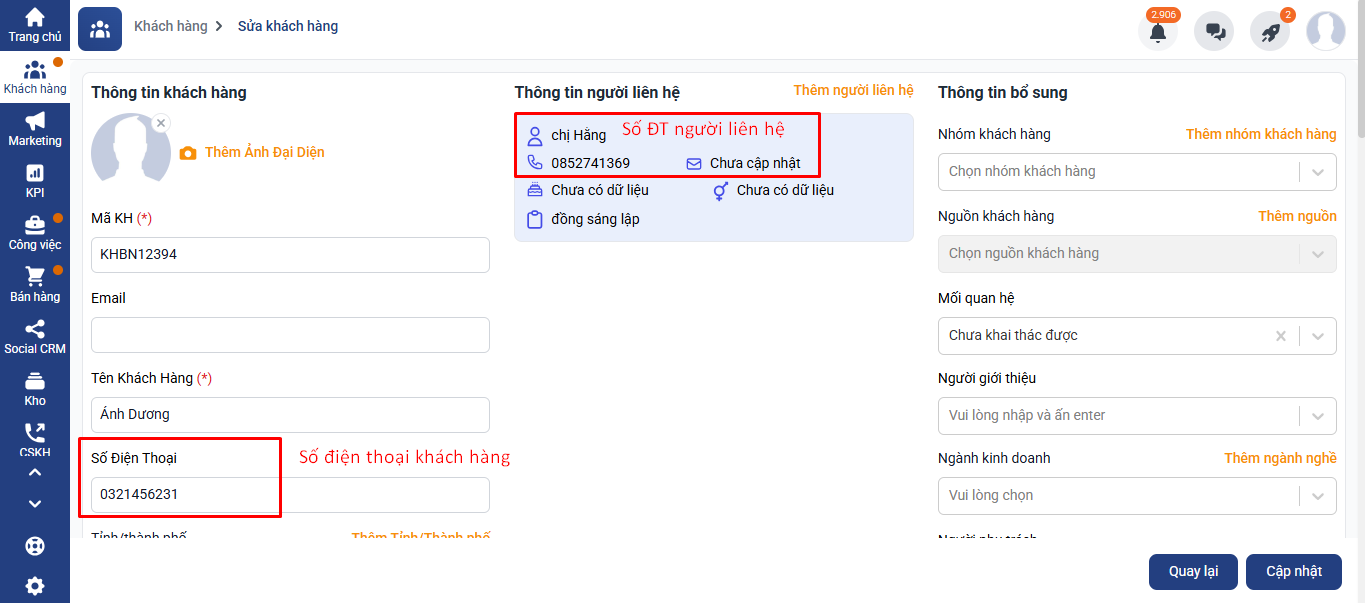This screenshot has height=603, width=1365.
Task: Open Bán hàng sidebar menu
Action: [35, 284]
